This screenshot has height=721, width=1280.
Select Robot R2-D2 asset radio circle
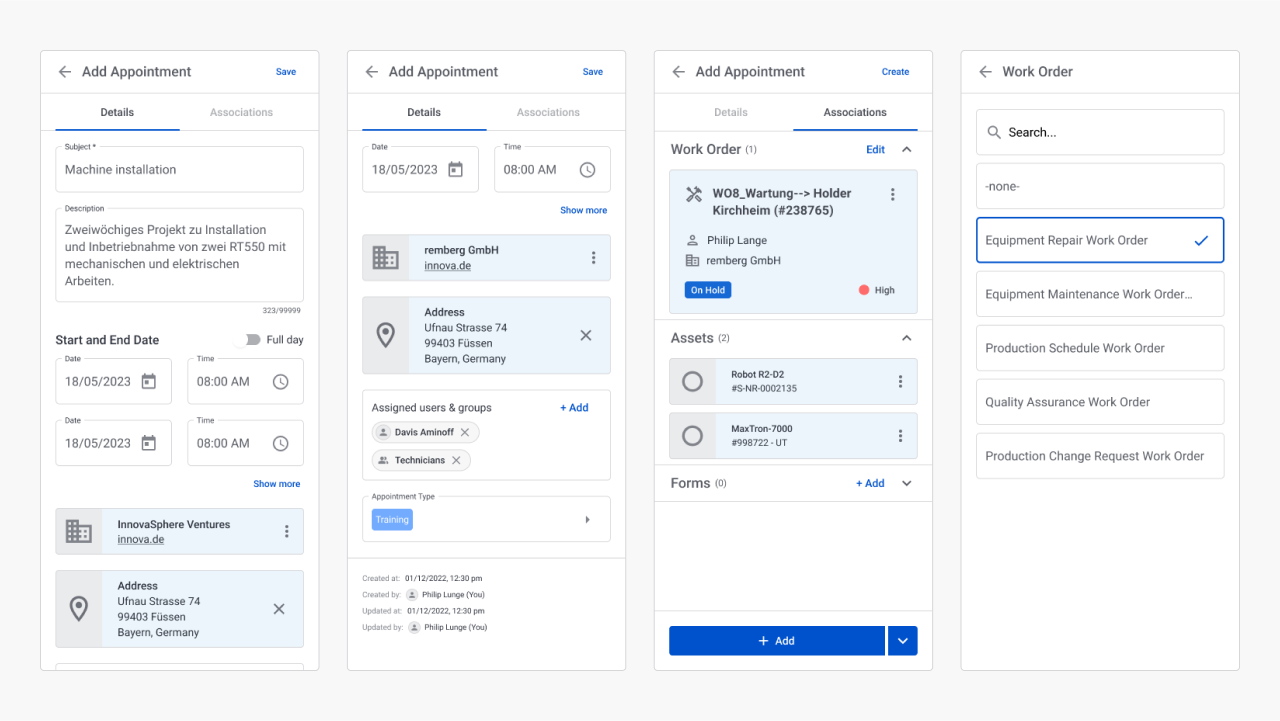click(x=692, y=381)
